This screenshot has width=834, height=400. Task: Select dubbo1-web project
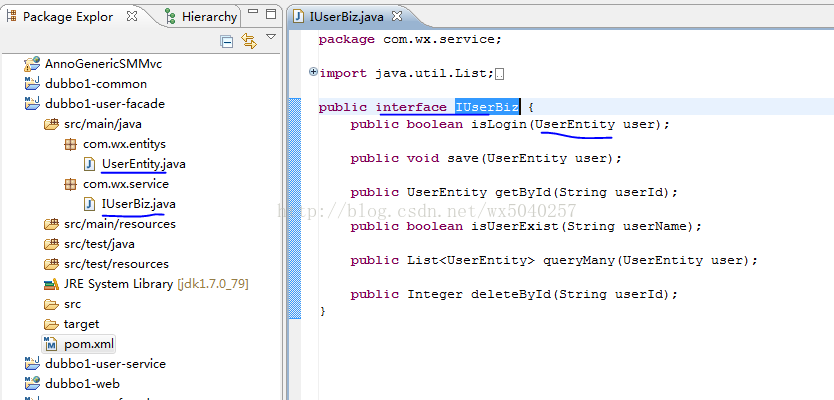coord(82,384)
